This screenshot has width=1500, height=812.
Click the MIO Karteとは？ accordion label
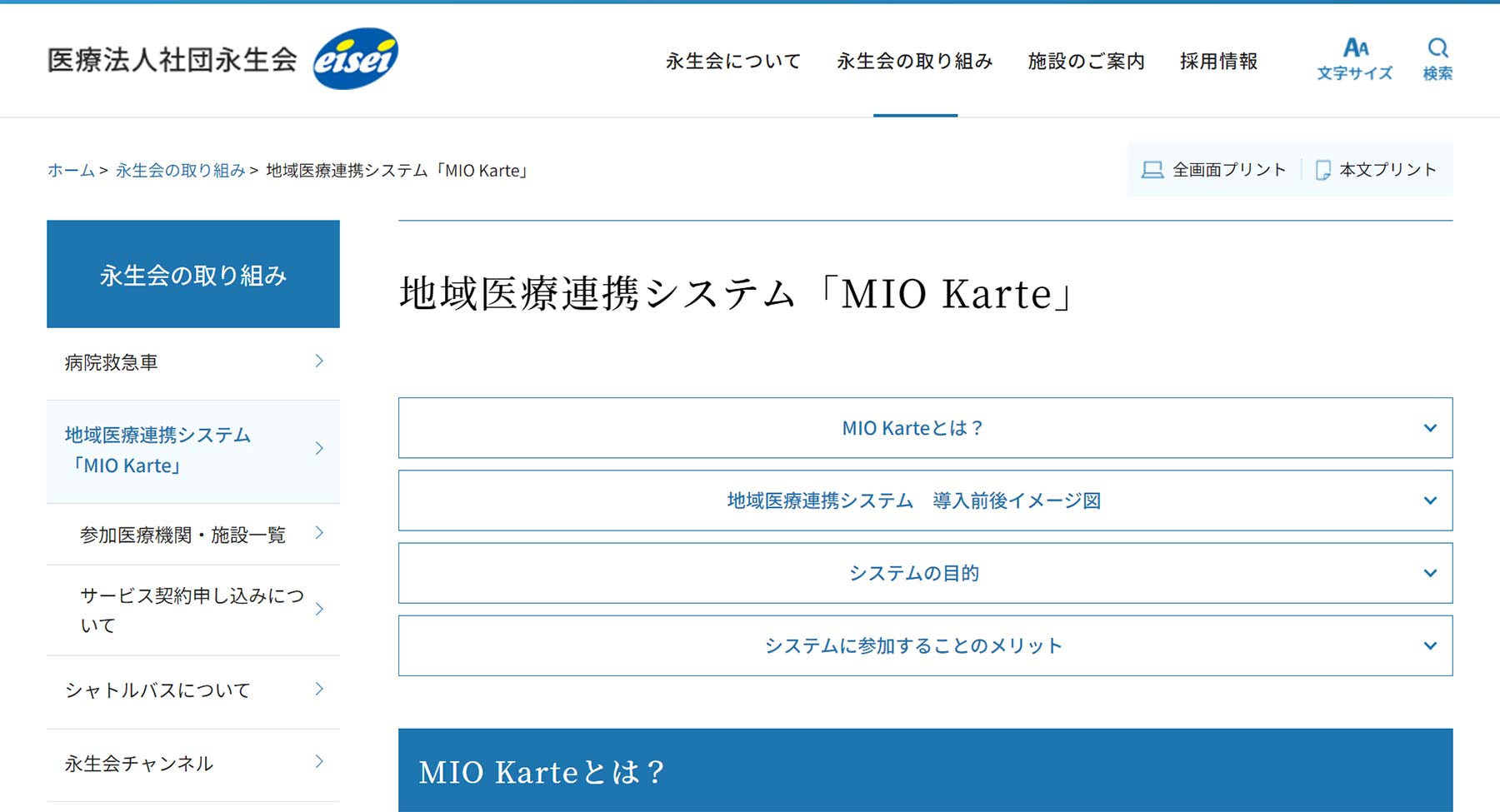(x=913, y=428)
